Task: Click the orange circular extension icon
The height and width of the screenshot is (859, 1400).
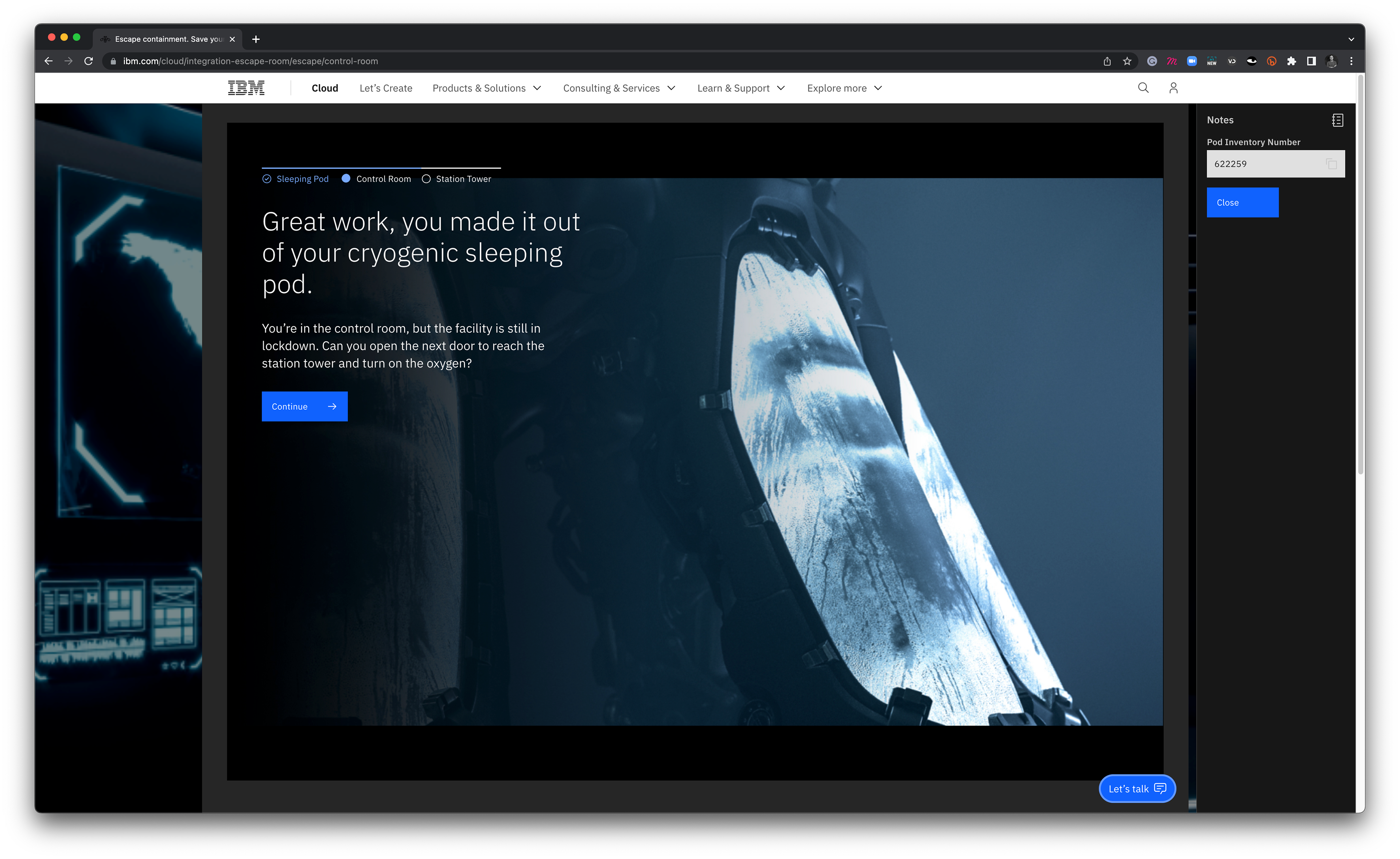Action: [1272, 61]
